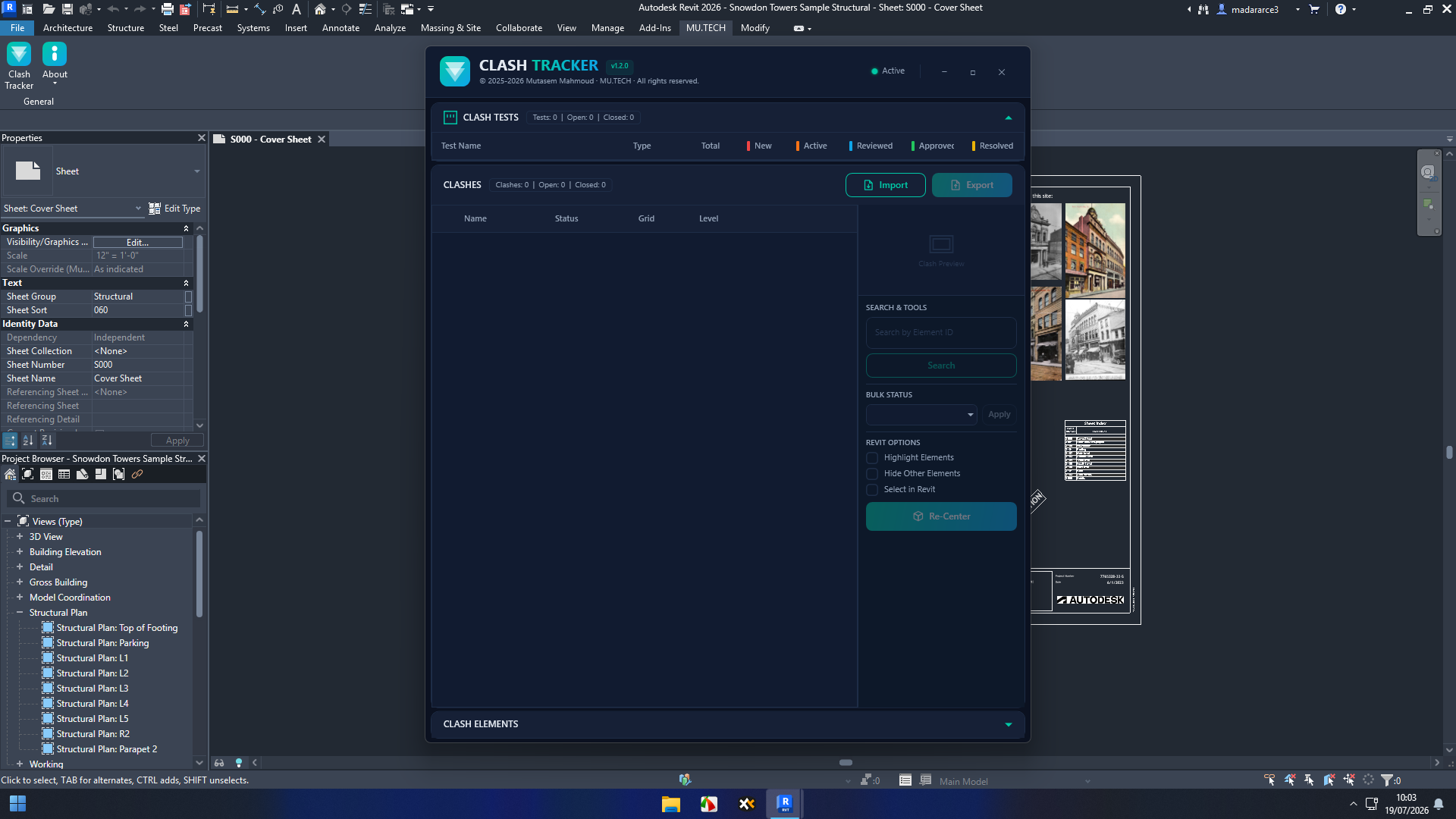This screenshot has height=819, width=1456.
Task: Click the Thin Lines toggle icon
Action: coord(366,9)
